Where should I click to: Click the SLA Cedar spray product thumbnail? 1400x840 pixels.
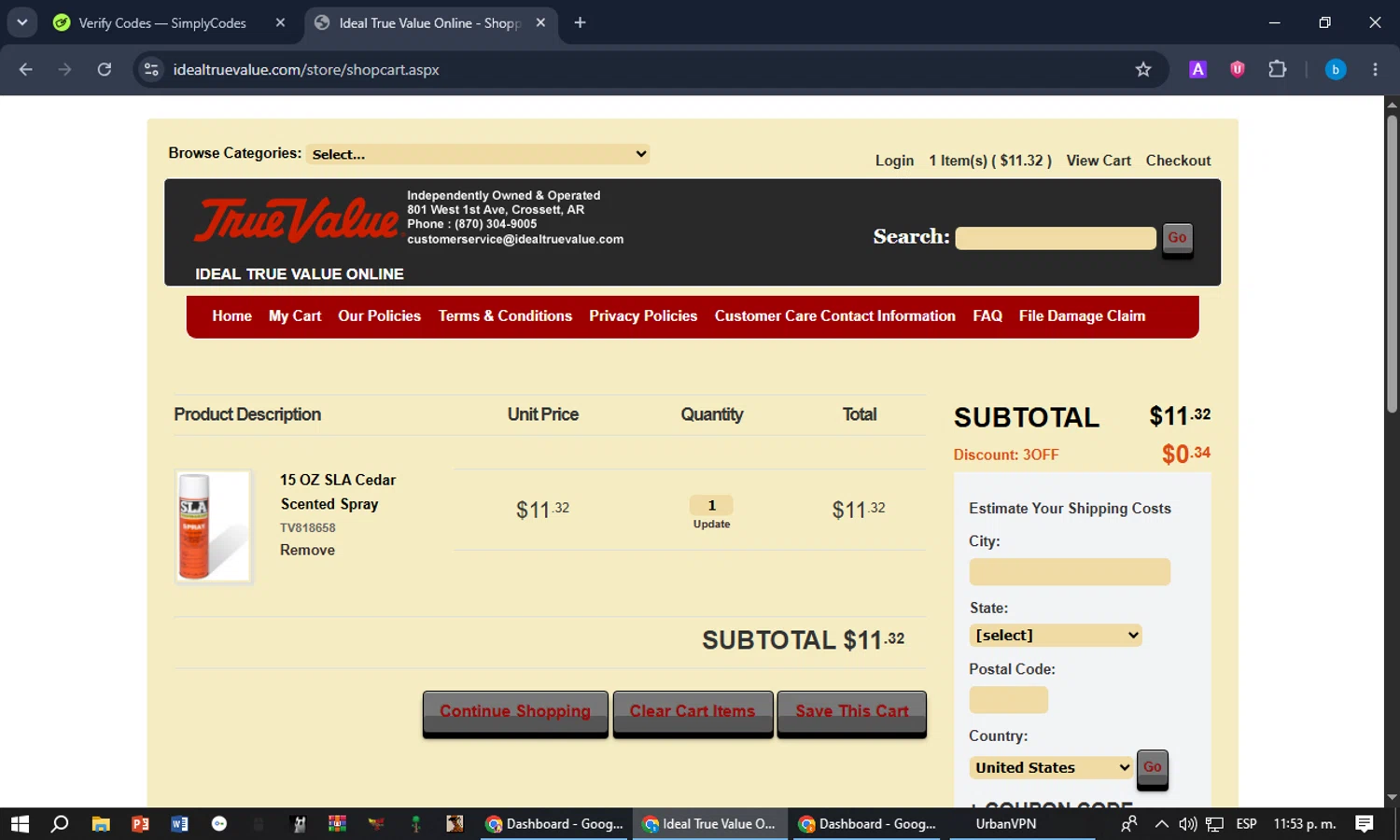point(214,526)
